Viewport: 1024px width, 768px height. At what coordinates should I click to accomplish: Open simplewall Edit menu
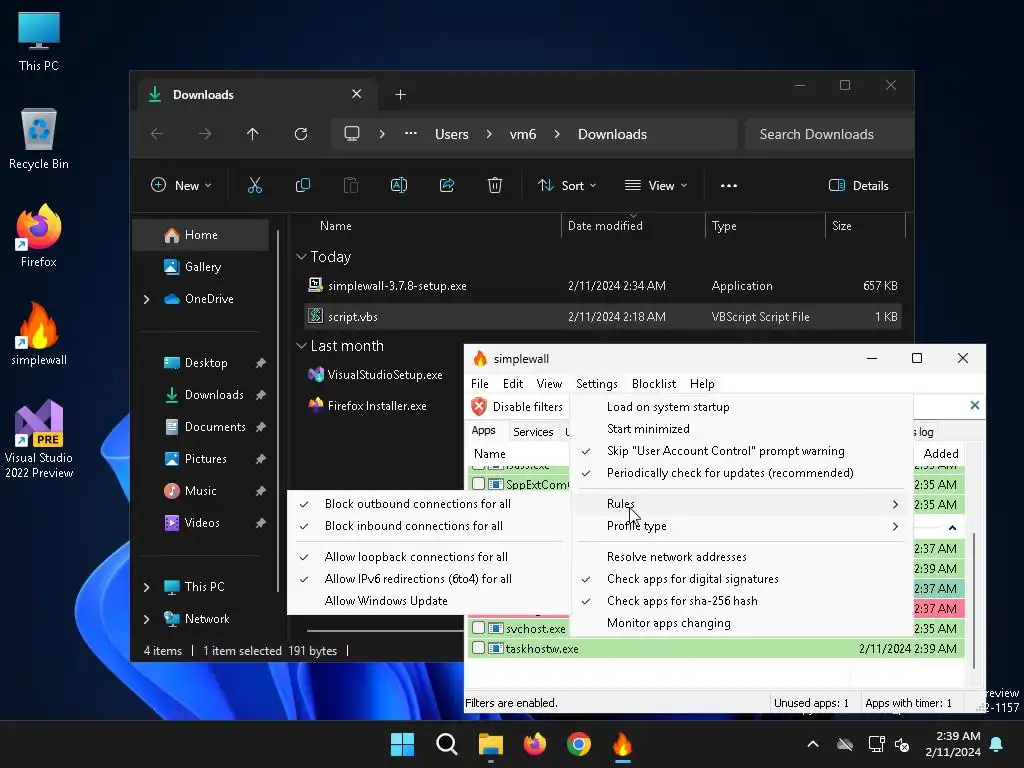(x=513, y=383)
